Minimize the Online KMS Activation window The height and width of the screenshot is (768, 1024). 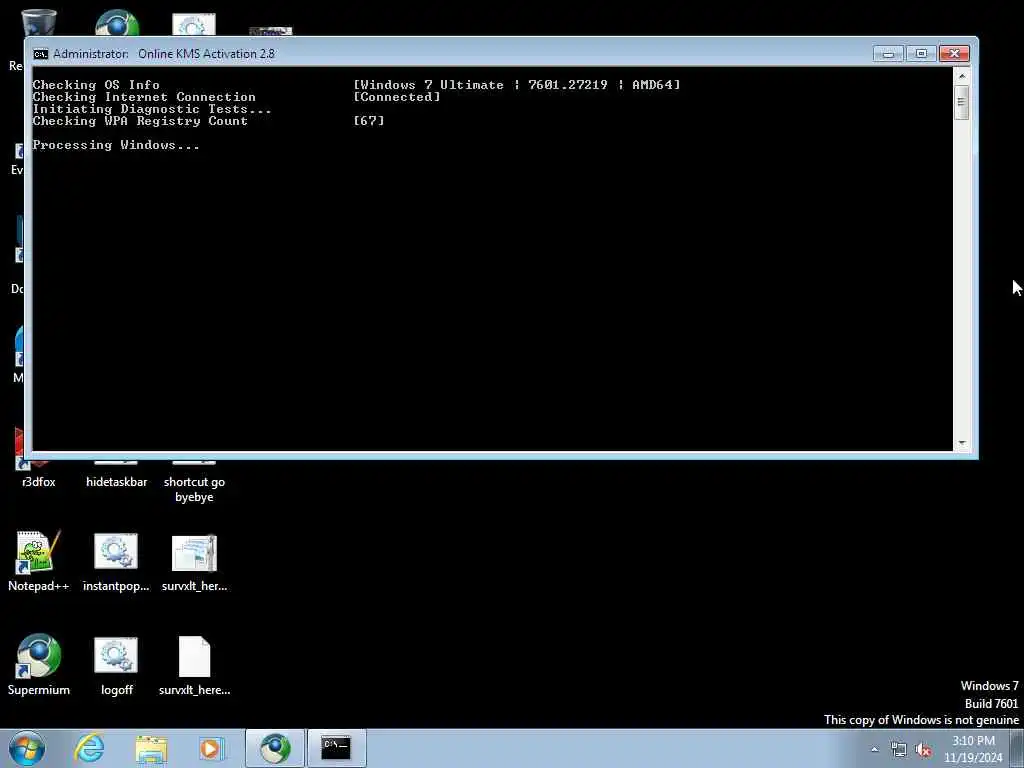click(x=888, y=54)
